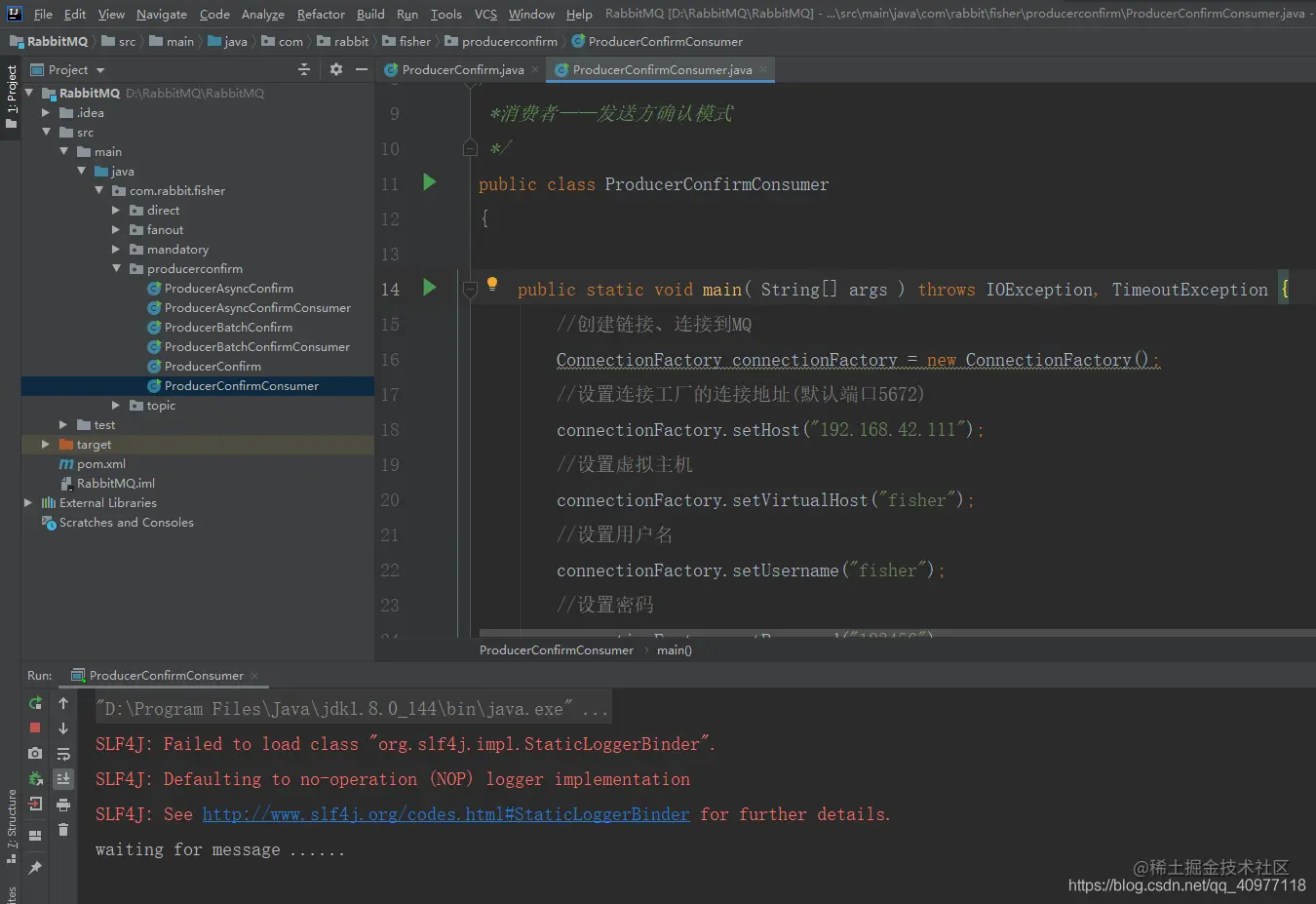1316x904 pixels.
Task: Click the 1: Project tool window button
Action: coord(11,98)
